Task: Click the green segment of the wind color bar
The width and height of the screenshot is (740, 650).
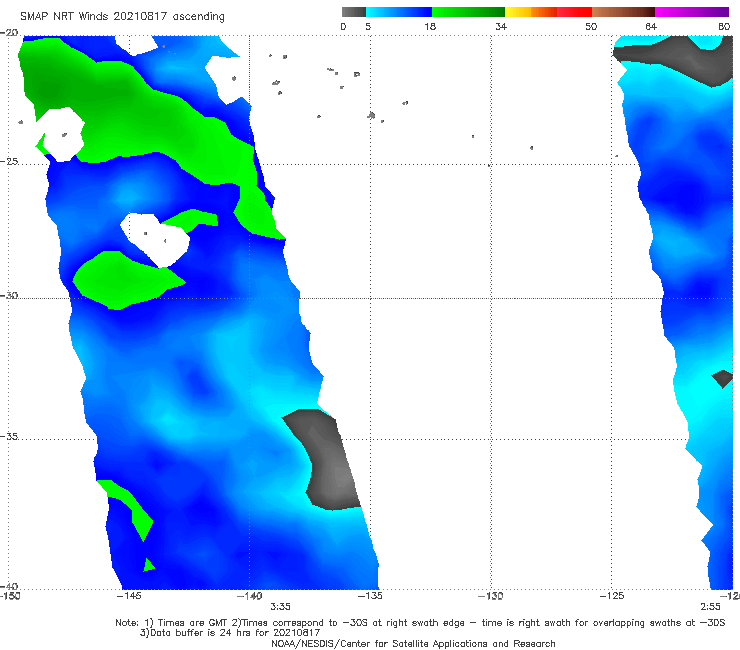Action: 468,12
